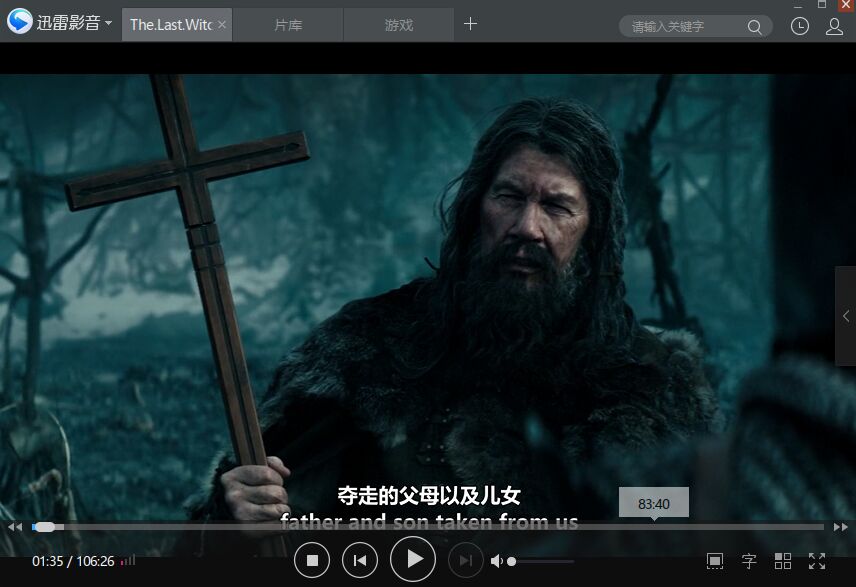
Task: Play the video
Action: [x=413, y=559]
